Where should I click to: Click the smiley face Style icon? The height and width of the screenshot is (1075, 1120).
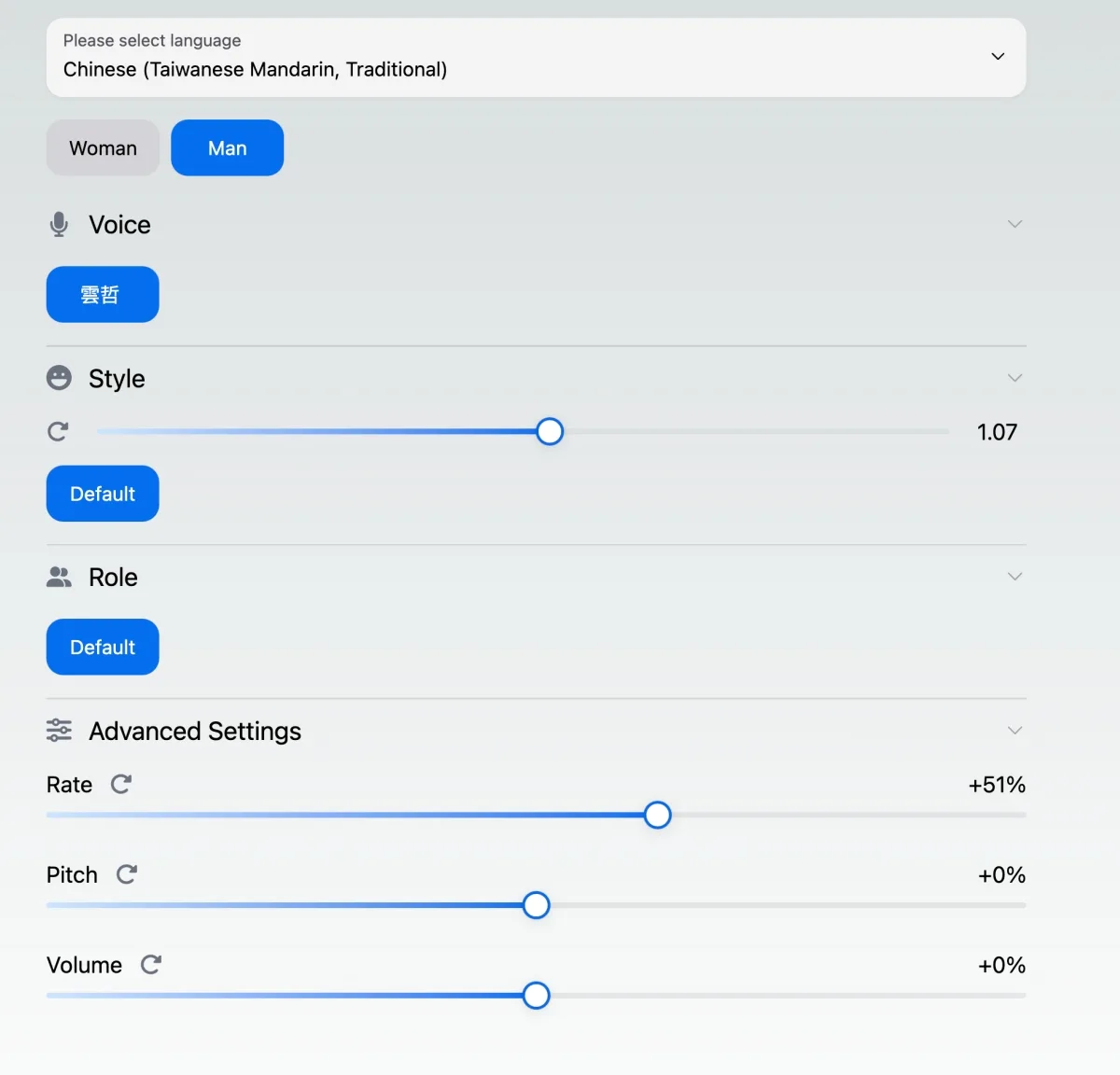[x=59, y=378]
